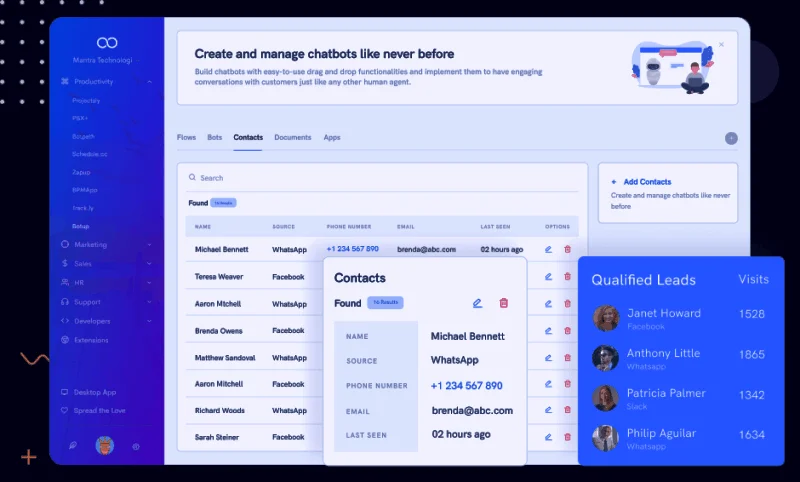
Task: Click the round plus button by the tabs
Action: [x=731, y=138]
